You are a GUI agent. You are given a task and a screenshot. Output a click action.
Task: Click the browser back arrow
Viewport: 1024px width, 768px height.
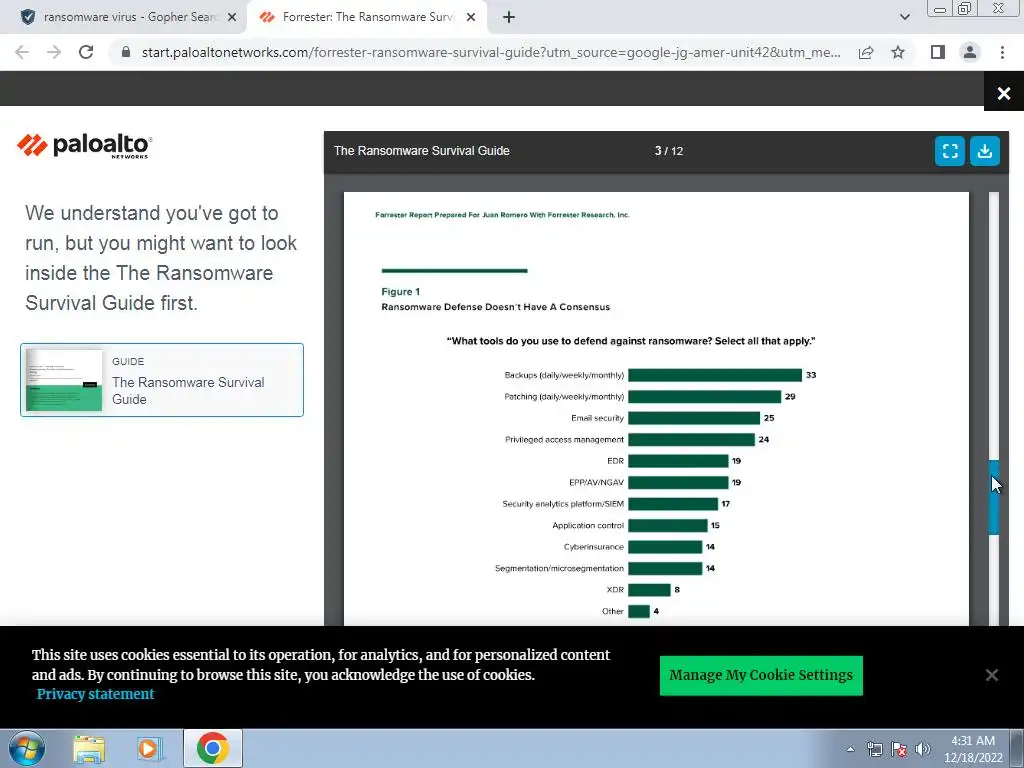(22, 52)
